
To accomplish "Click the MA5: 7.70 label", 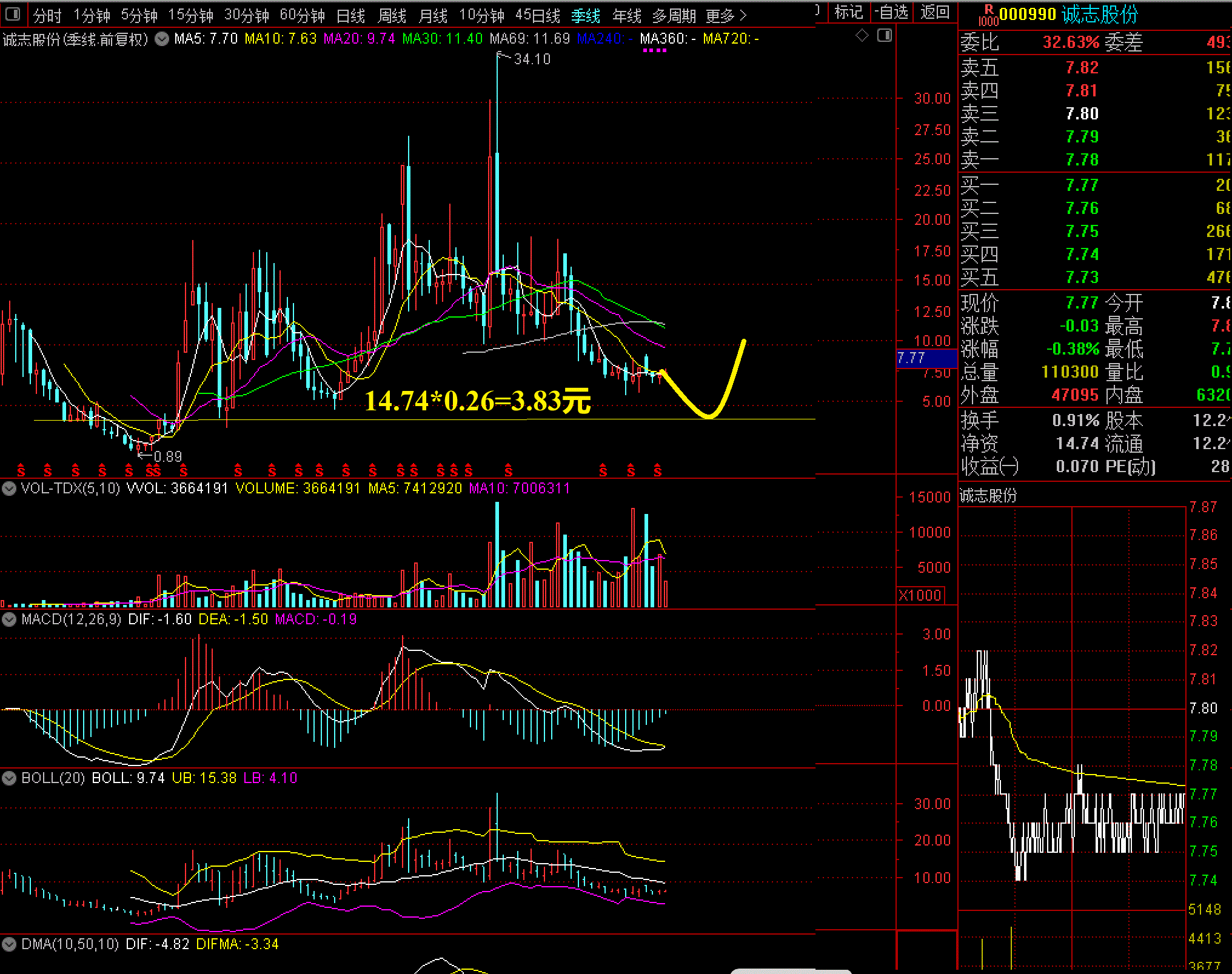I will [206, 39].
